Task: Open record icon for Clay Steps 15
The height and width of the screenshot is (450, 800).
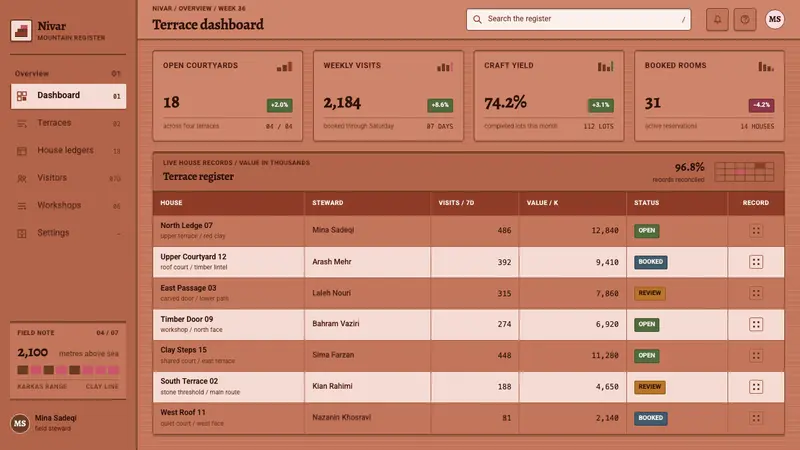Action: (x=756, y=355)
